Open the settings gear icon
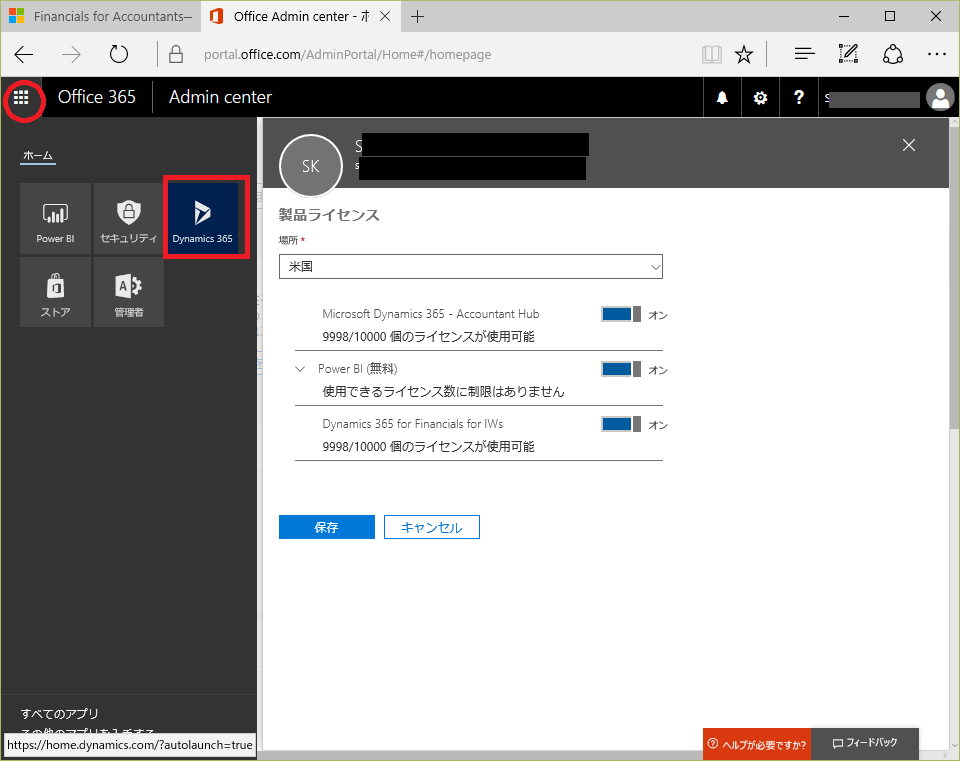The height and width of the screenshot is (761, 960). click(760, 98)
